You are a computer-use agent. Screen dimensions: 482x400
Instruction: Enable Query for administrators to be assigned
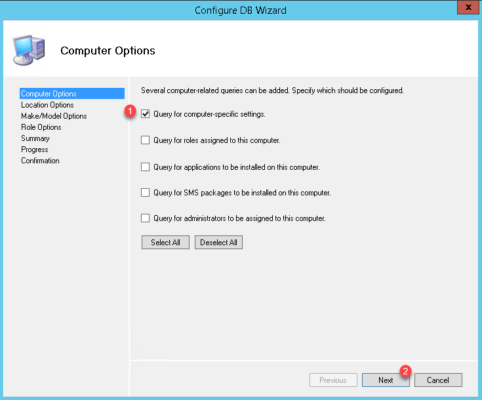145,218
